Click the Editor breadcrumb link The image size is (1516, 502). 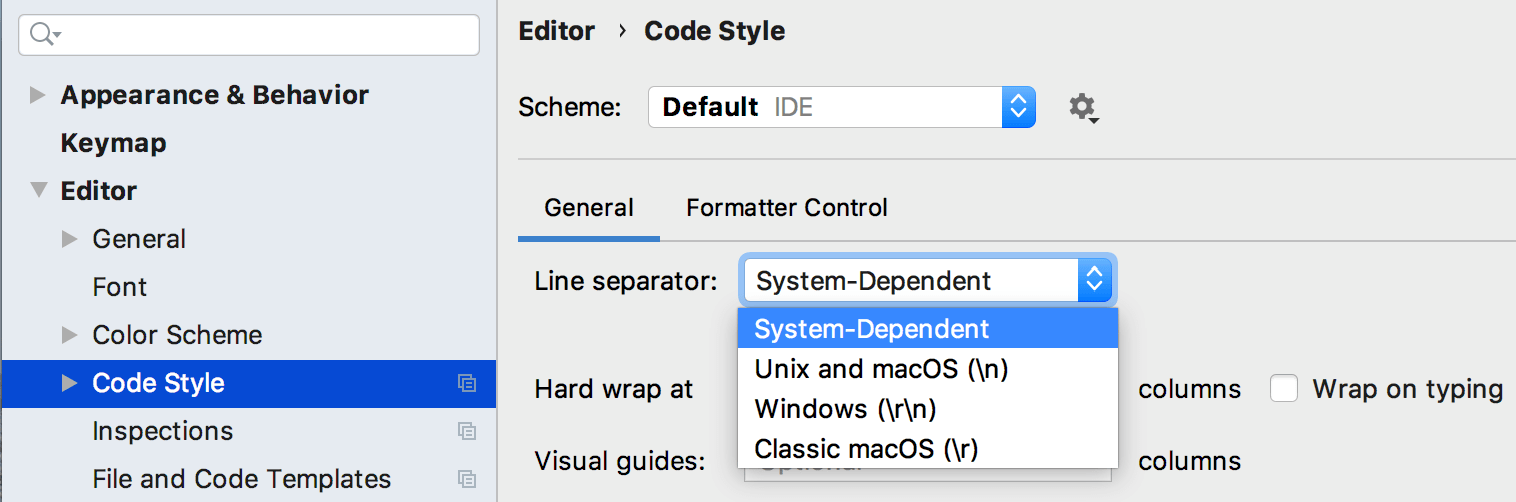(556, 31)
